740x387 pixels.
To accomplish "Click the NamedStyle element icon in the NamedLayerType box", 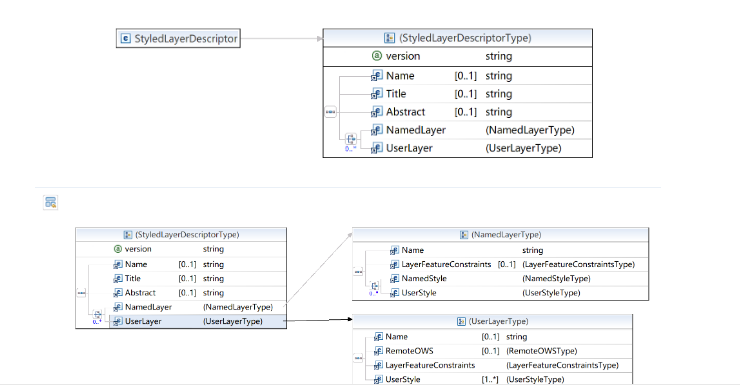I will tap(394, 278).
